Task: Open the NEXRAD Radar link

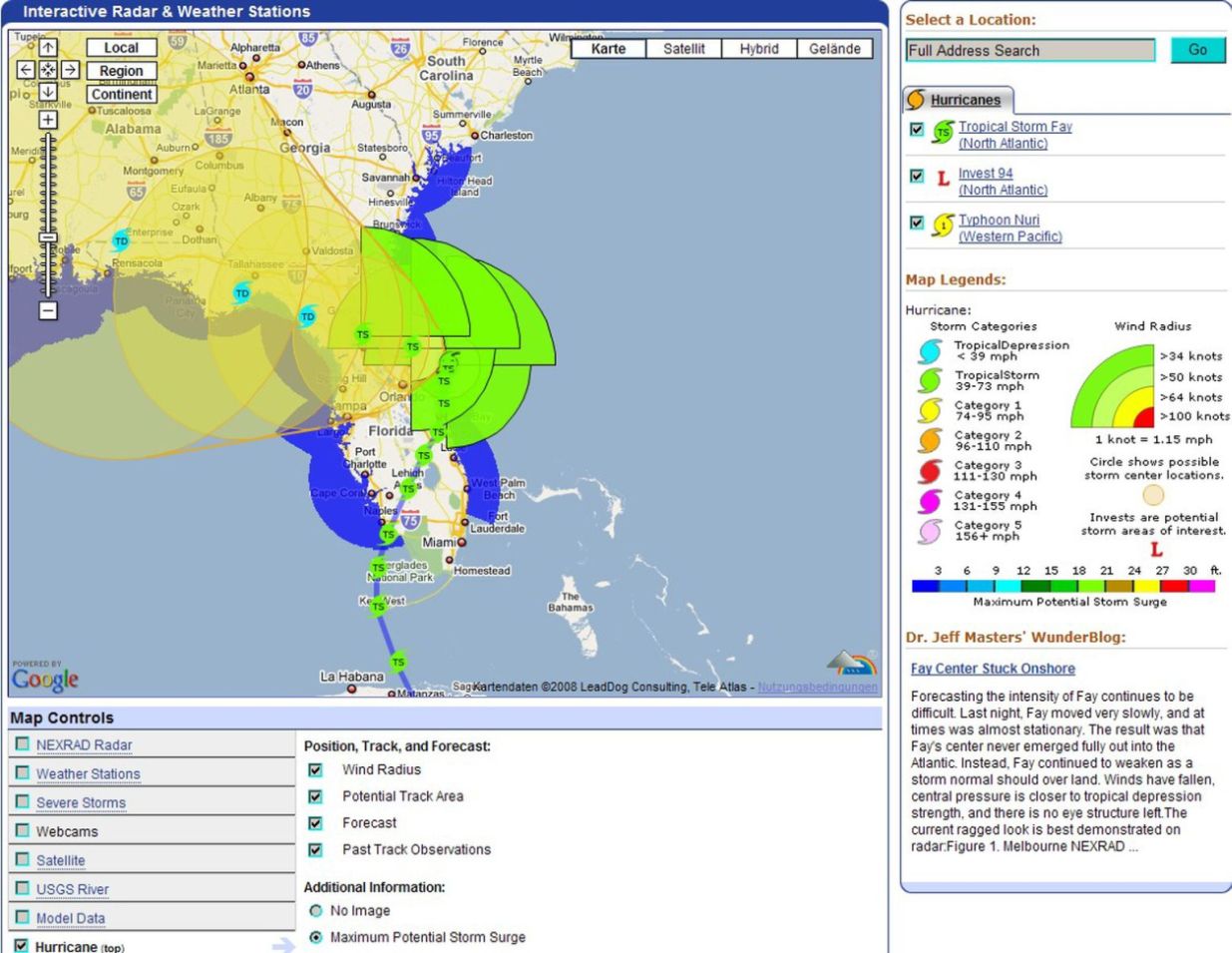Action: click(x=84, y=745)
